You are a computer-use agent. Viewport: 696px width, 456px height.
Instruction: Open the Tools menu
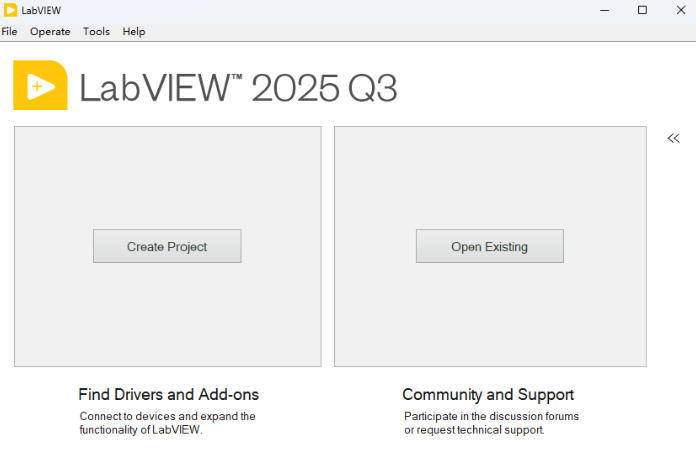click(96, 31)
